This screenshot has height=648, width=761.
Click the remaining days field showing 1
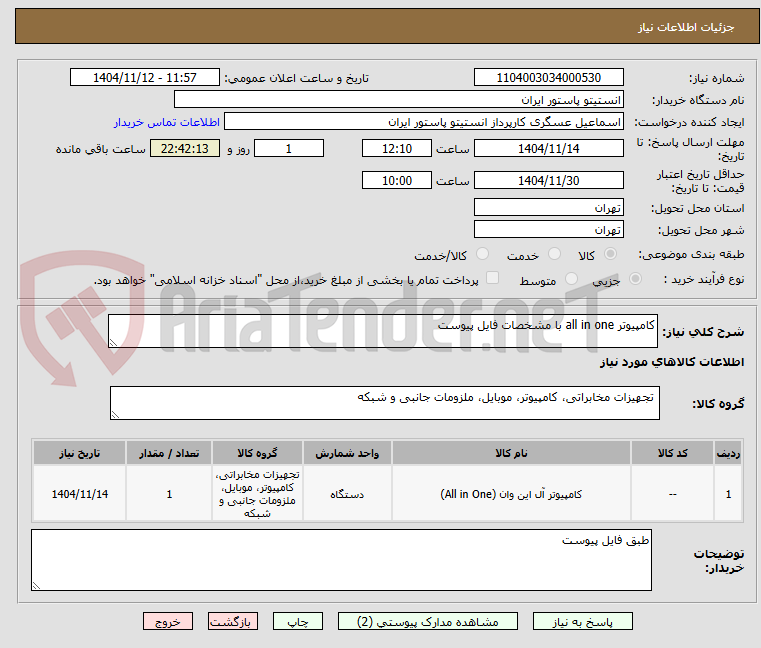click(289, 148)
